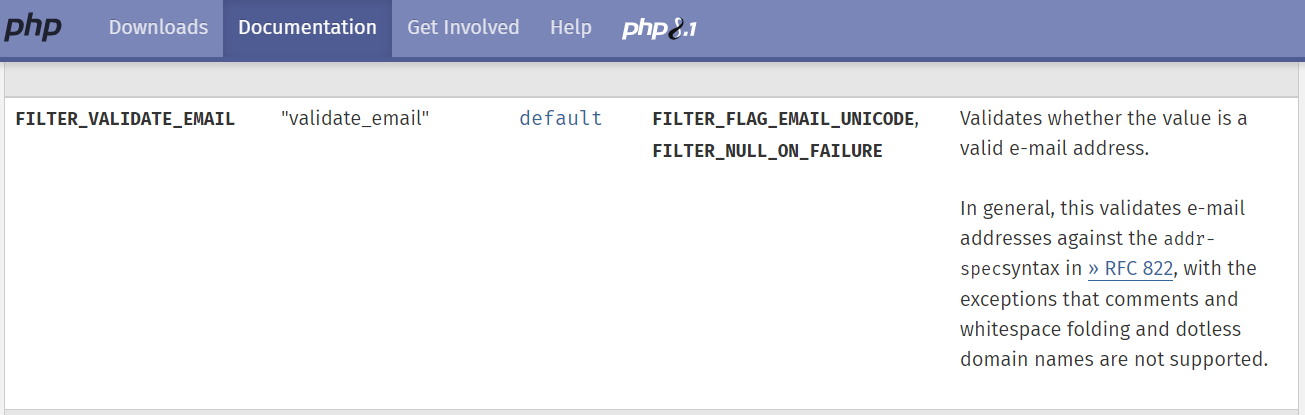Click the FILTER_FLAG_EMAIL_UNICODE flag text
The width and height of the screenshot is (1305, 415).
coord(783,119)
